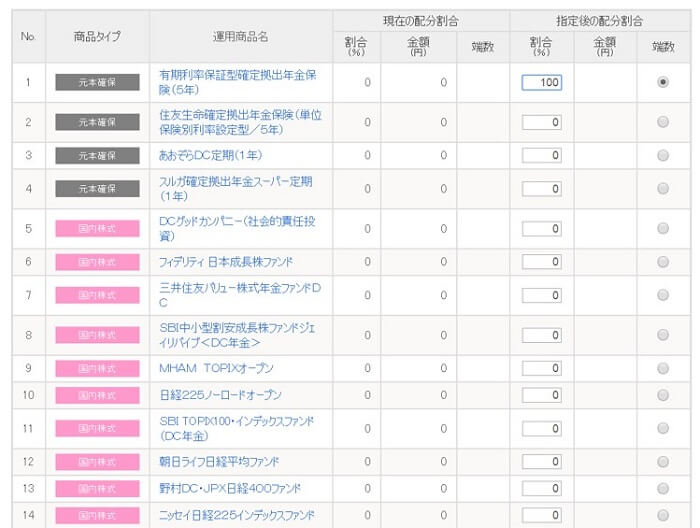Click ratio input for 朝日ライフ日経平均 row
Image resolution: width=700 pixels, height=528 pixels.
542,461
